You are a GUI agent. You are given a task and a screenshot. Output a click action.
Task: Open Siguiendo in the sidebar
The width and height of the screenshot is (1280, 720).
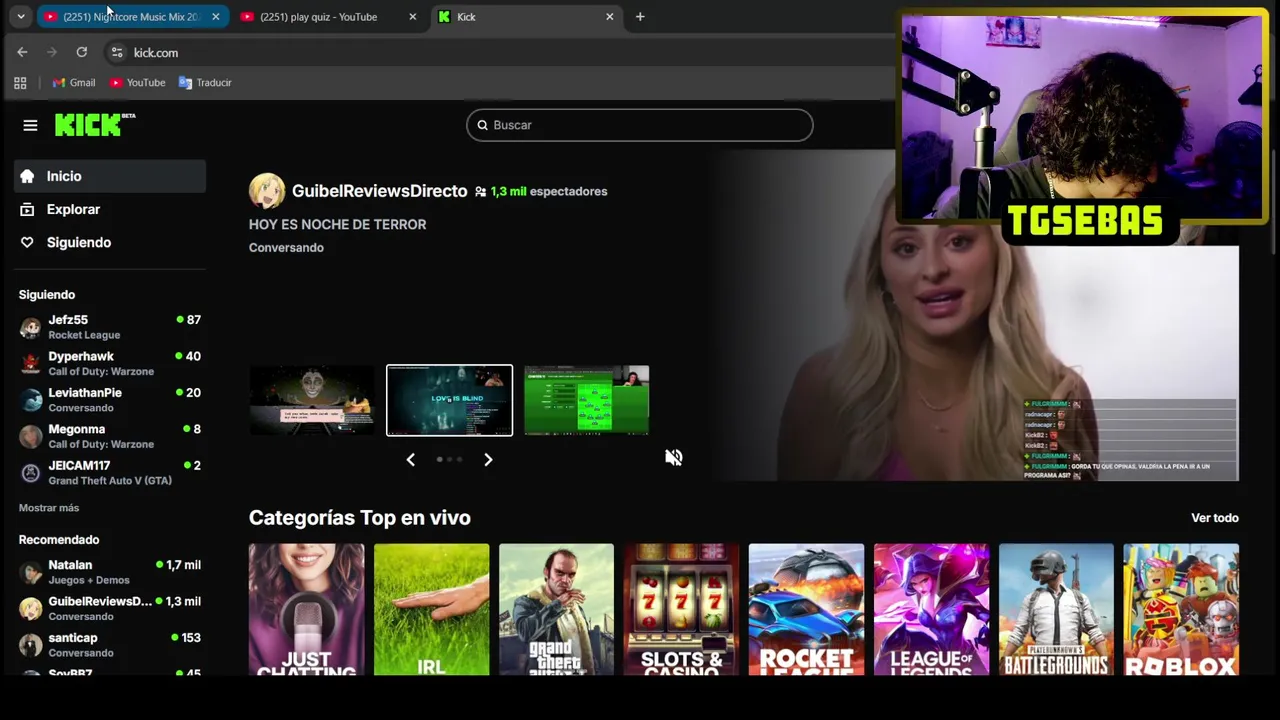pyautogui.click(x=110, y=242)
